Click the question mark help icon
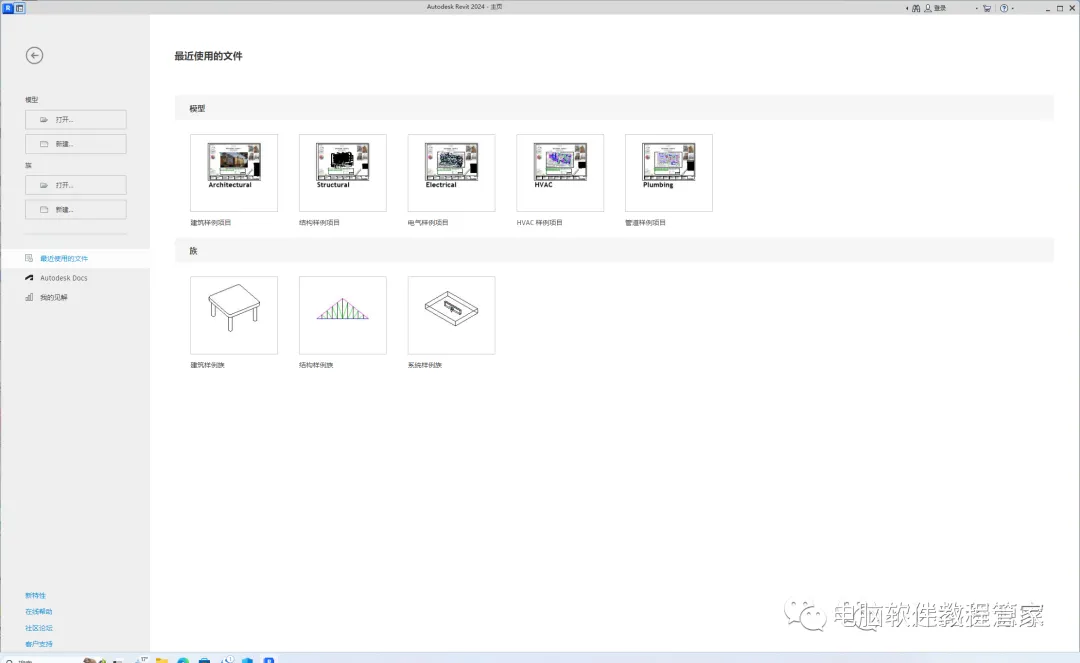The height and width of the screenshot is (663, 1080). click(1004, 8)
